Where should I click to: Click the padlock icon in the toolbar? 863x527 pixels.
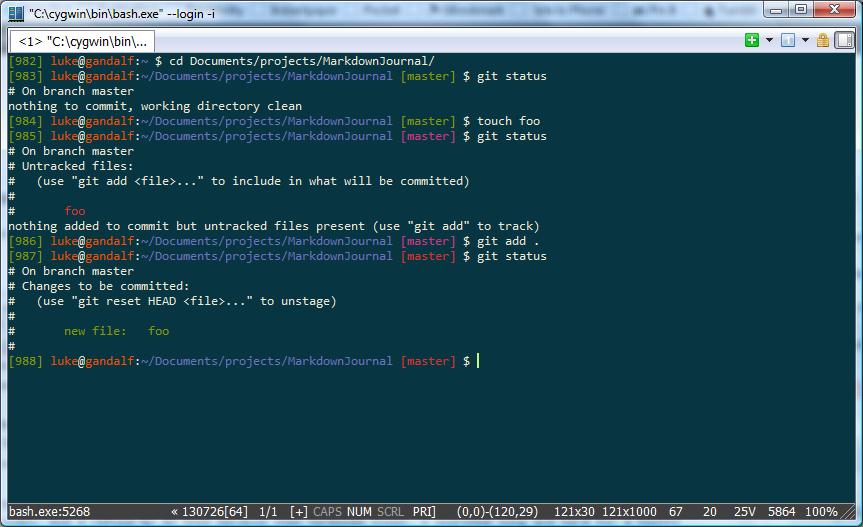822,40
